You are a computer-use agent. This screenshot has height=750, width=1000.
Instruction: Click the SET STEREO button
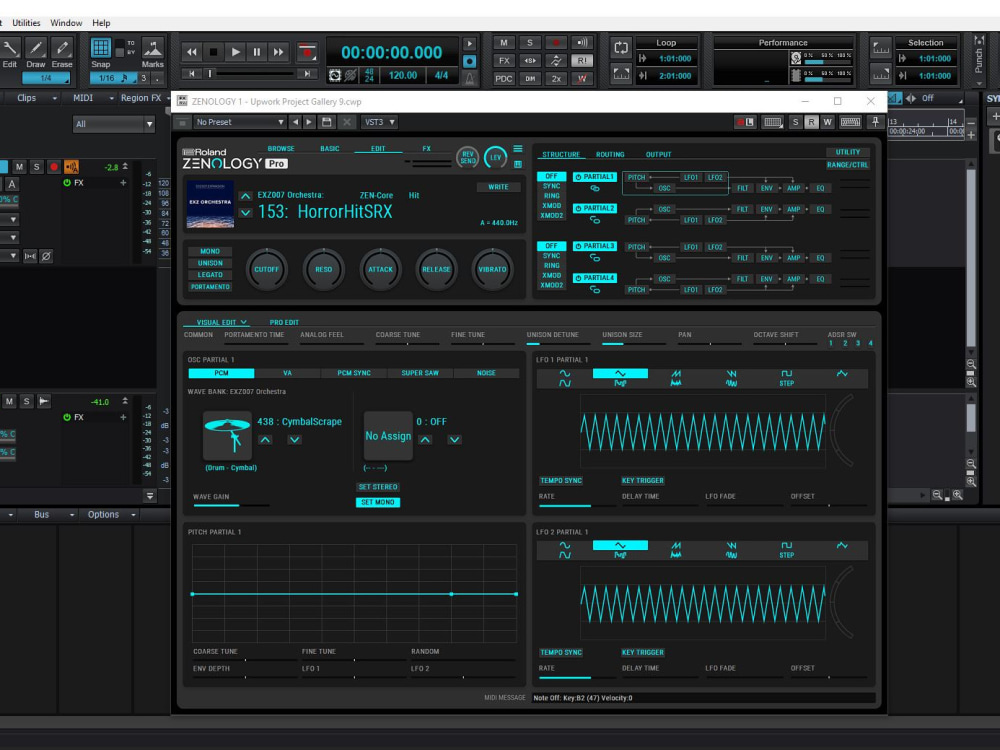[x=378, y=487]
